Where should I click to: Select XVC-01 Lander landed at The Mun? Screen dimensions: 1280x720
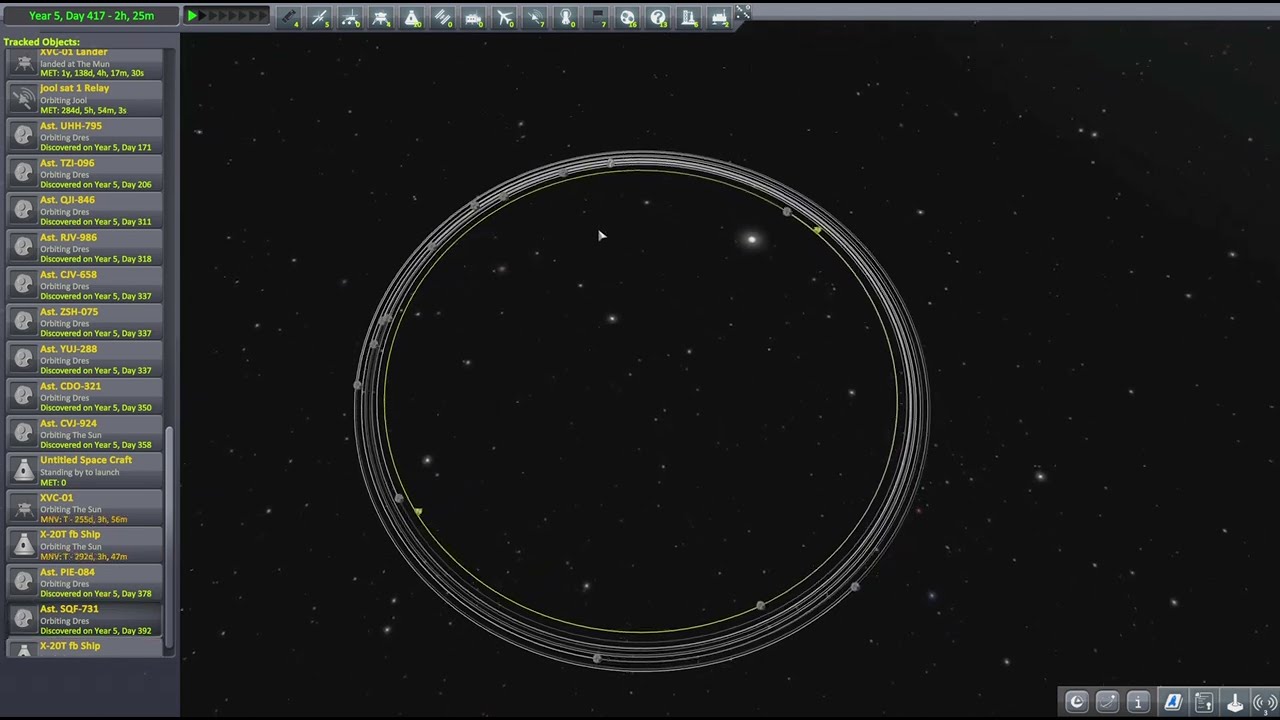(x=85, y=64)
